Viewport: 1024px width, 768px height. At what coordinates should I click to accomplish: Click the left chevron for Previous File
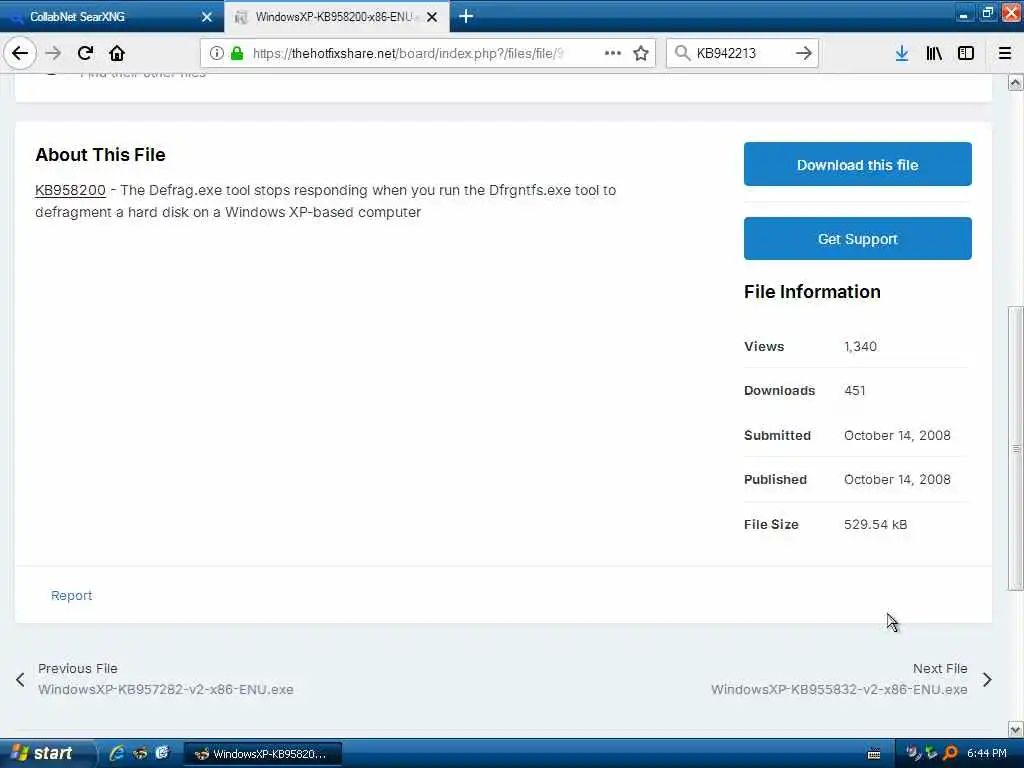[20, 680]
